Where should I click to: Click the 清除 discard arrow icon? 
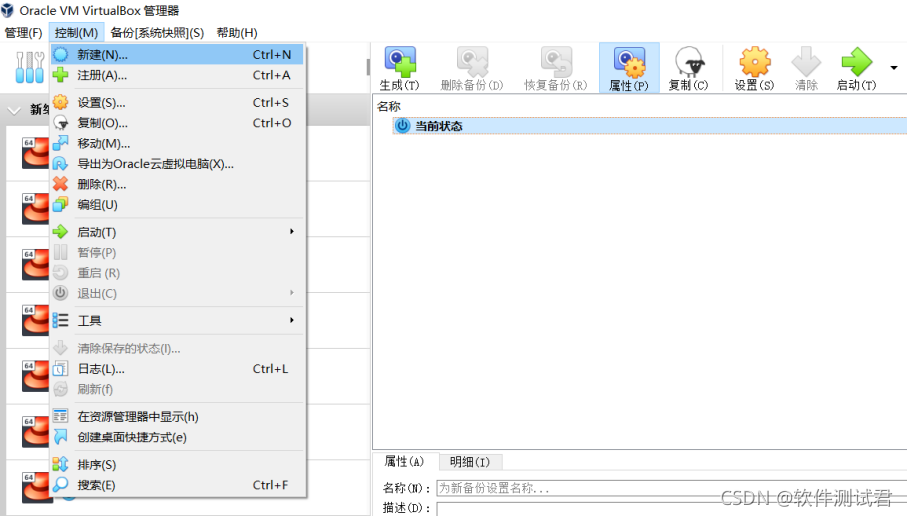tap(806, 61)
